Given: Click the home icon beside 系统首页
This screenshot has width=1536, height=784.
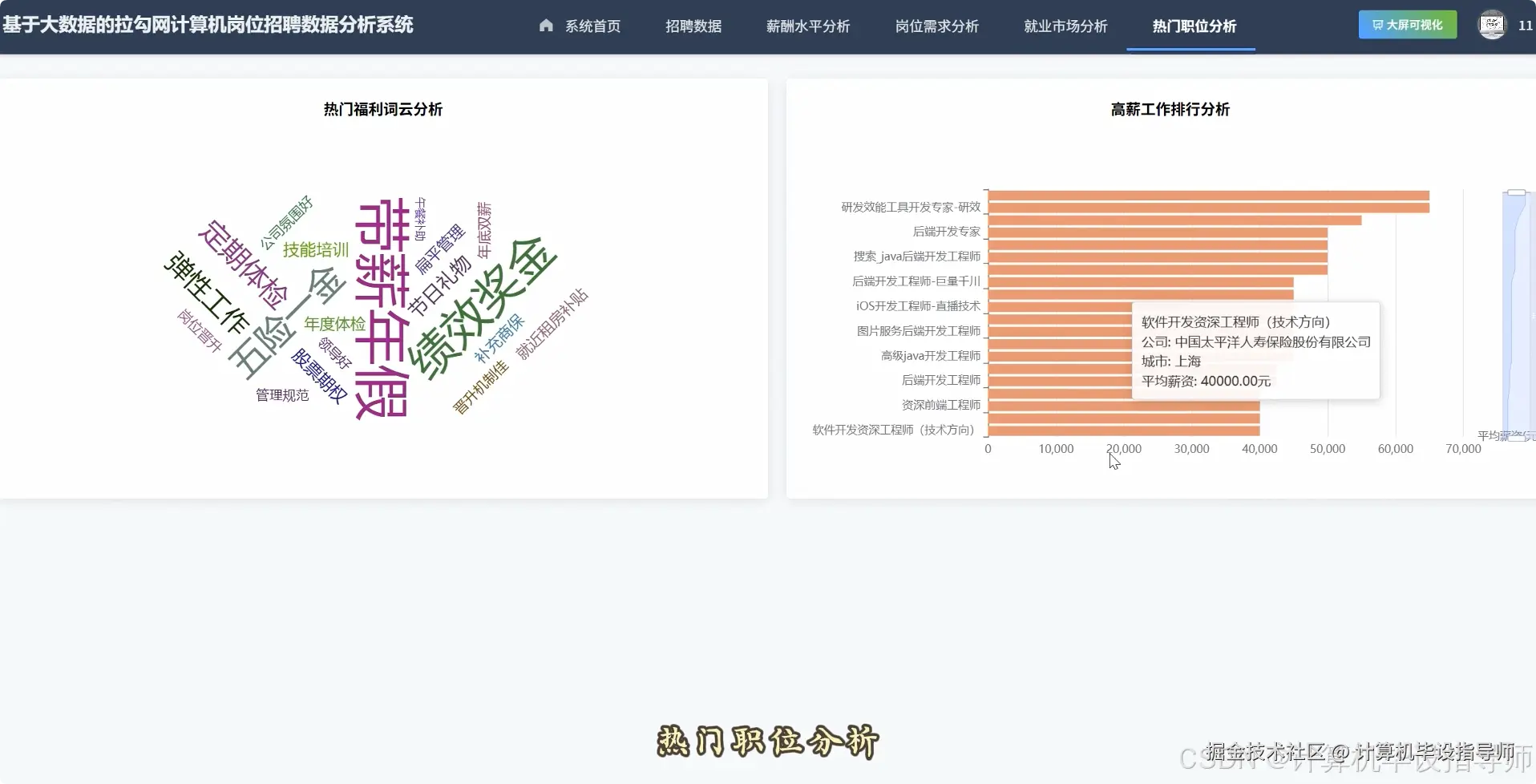Looking at the screenshot, I should [x=546, y=26].
